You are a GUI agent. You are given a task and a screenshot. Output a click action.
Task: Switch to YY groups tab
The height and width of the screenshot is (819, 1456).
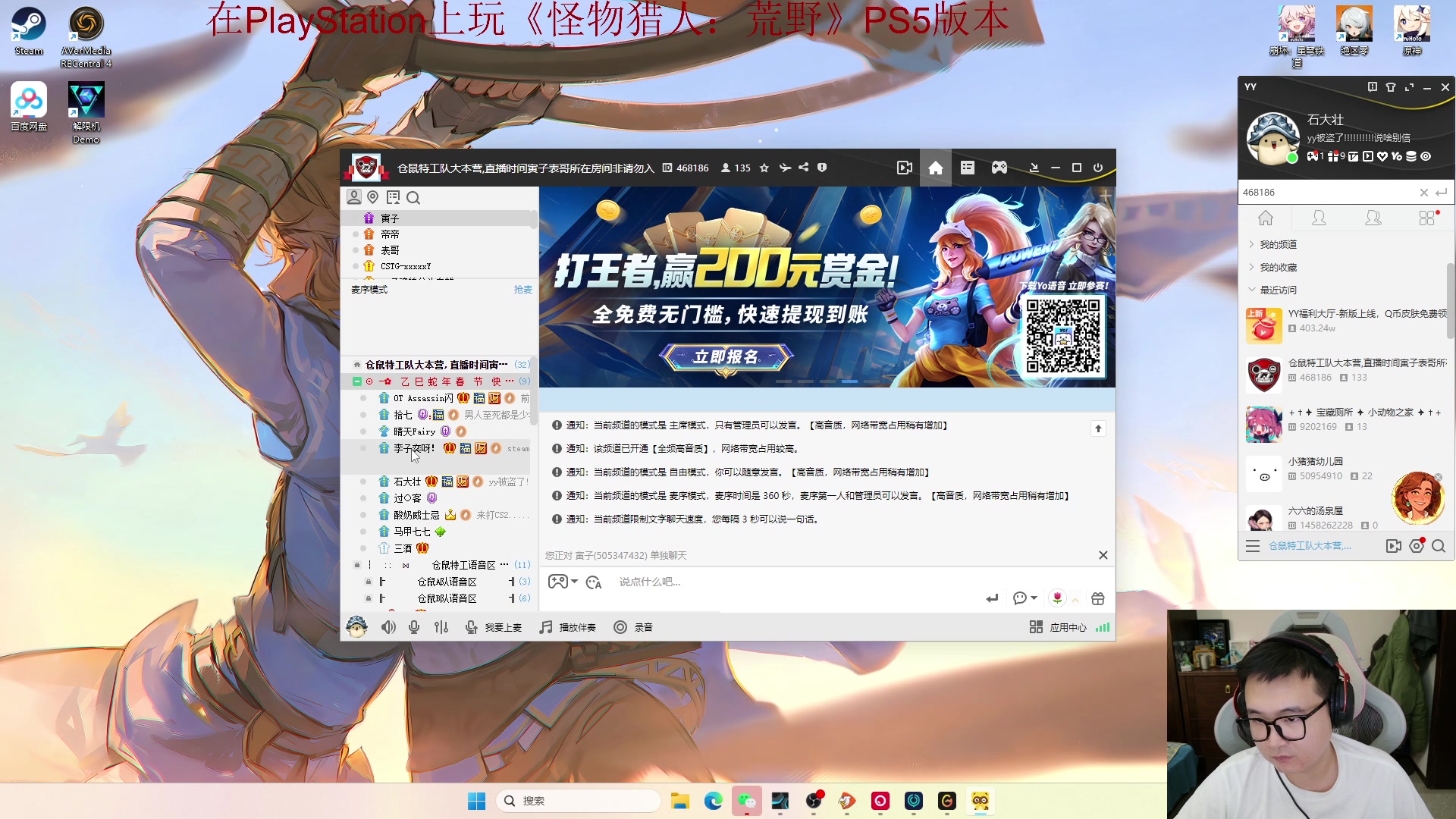(1373, 218)
